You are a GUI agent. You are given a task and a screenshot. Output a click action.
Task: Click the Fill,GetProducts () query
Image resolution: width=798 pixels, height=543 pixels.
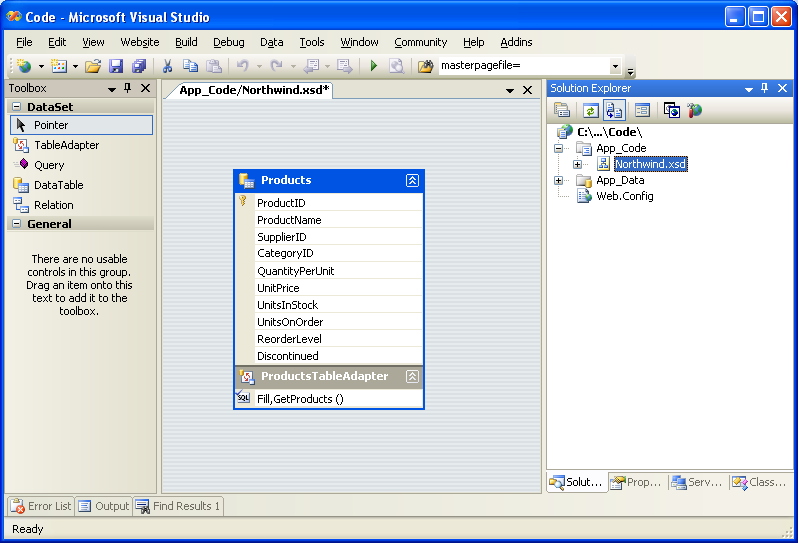coord(300,399)
